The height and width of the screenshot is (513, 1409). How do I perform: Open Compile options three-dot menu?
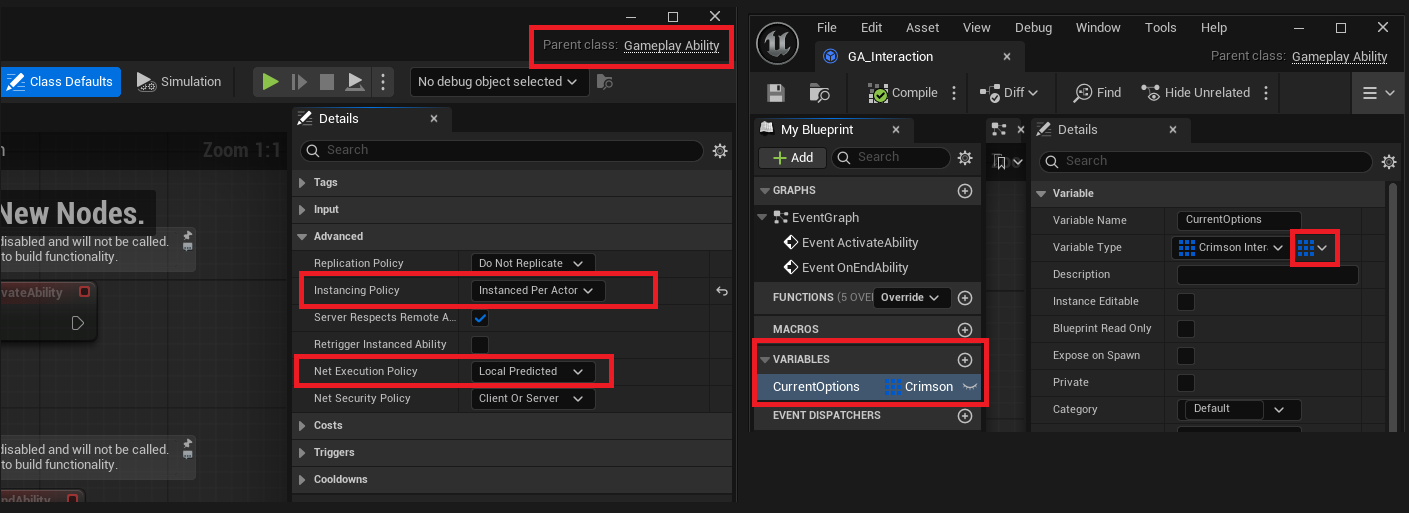954,93
